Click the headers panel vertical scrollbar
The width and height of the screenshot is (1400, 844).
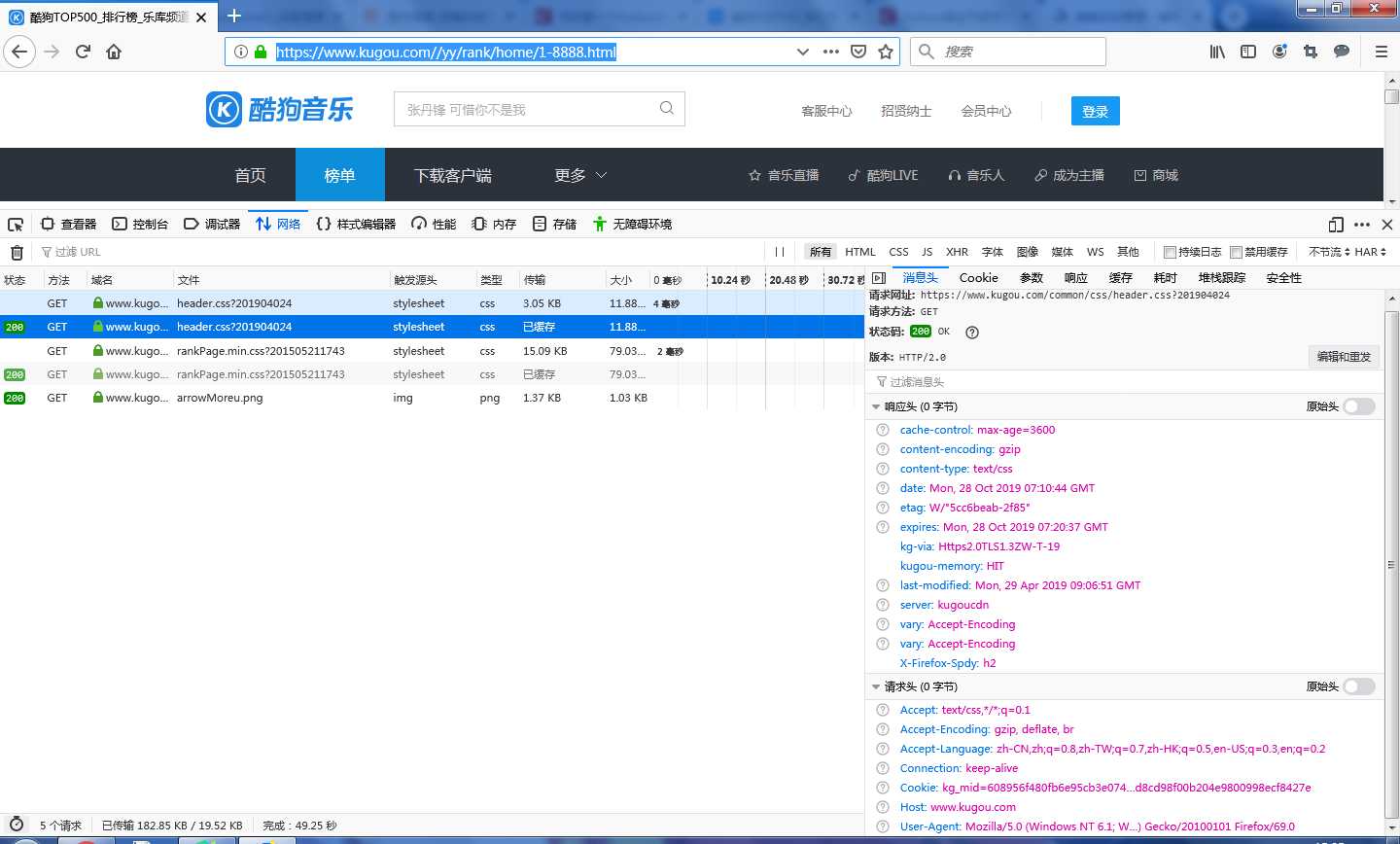[x=1391, y=564]
